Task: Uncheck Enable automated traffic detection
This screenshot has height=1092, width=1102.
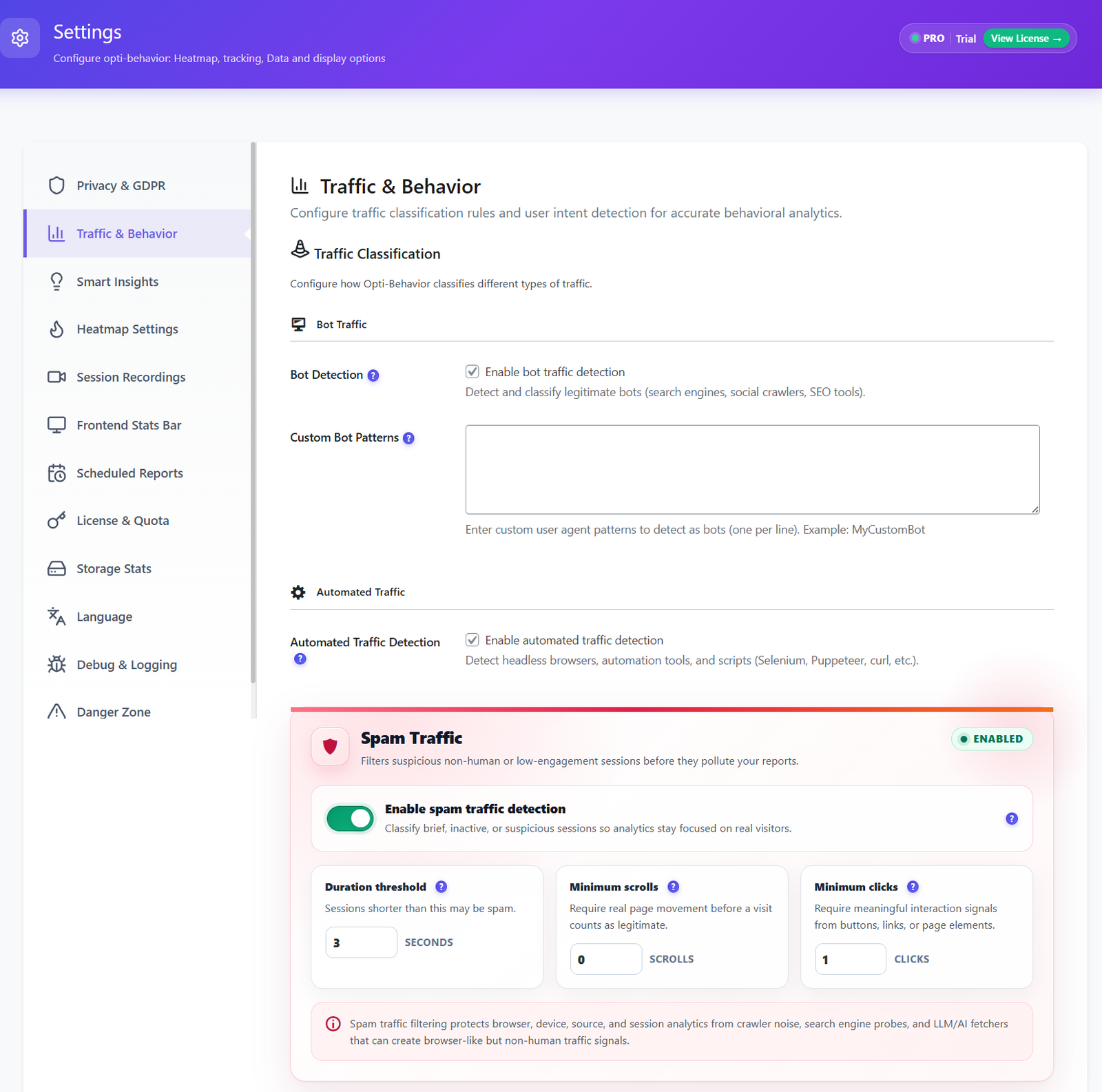Action: click(x=472, y=640)
